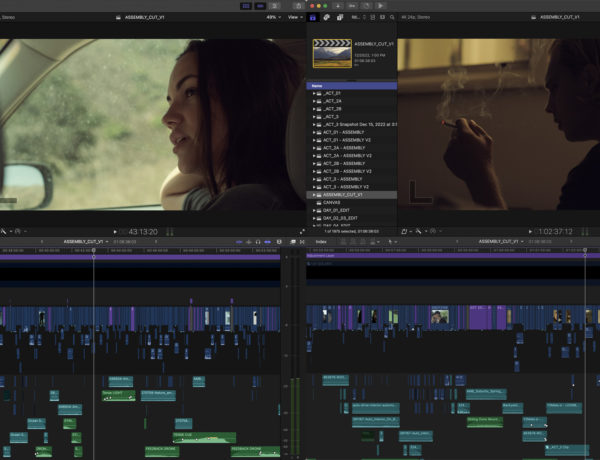Open the View options dropdown

point(295,17)
